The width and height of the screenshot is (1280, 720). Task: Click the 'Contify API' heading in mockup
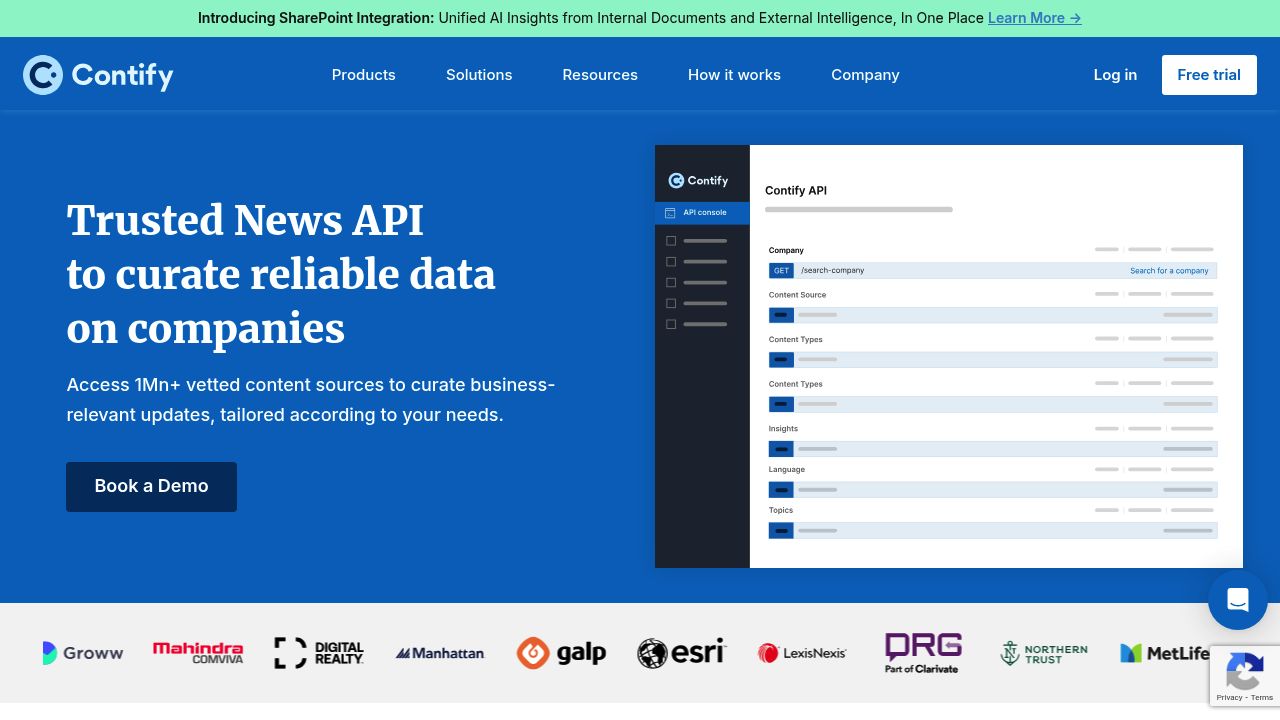(796, 190)
